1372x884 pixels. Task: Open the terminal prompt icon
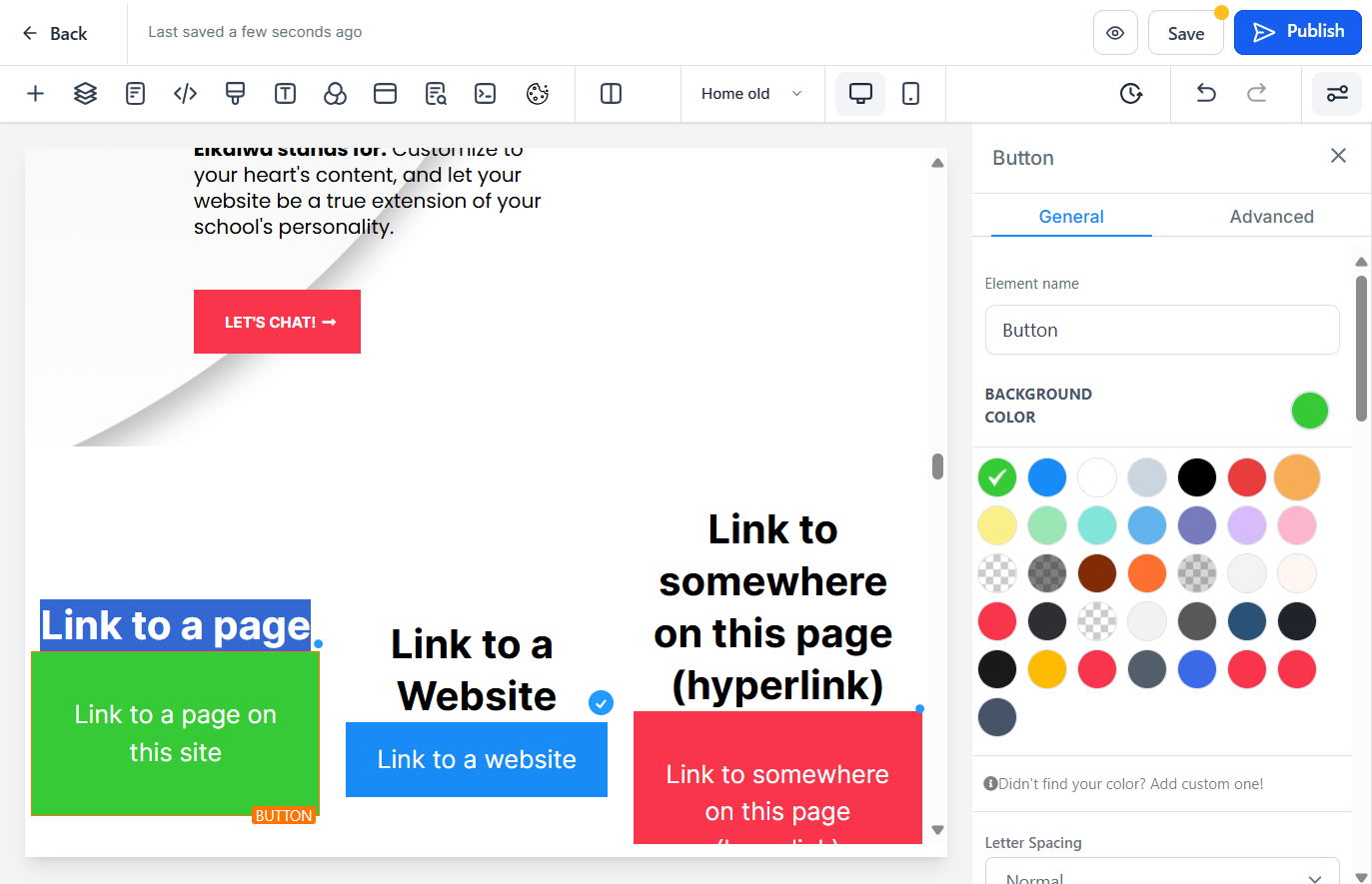click(x=486, y=94)
